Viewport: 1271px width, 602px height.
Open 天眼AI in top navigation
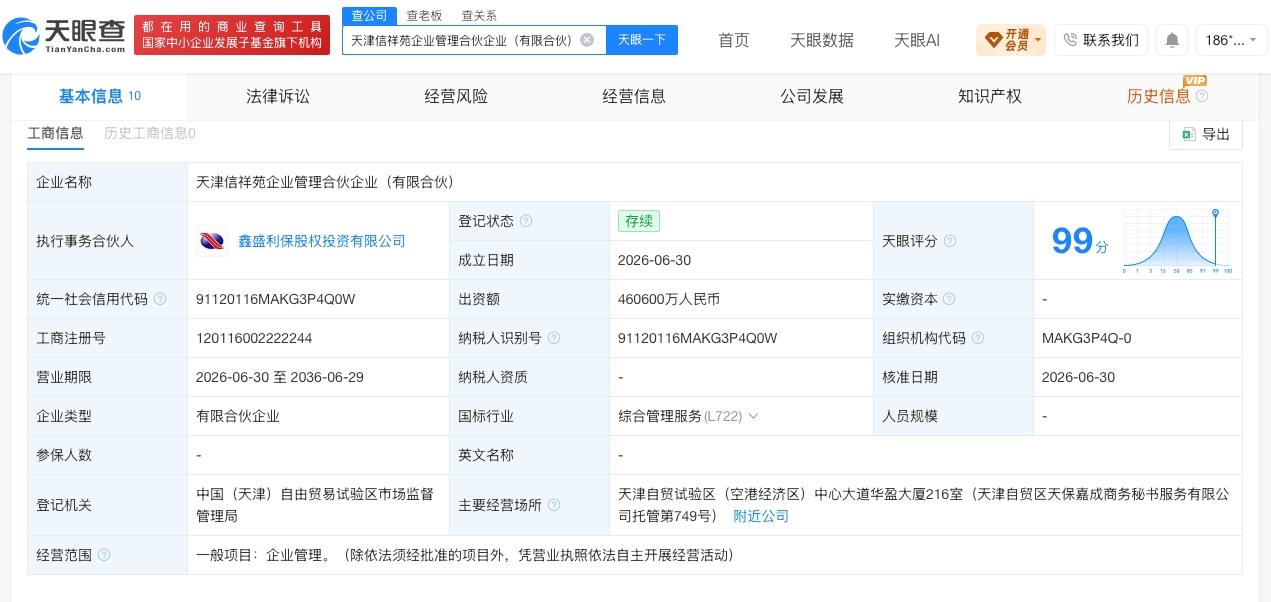[x=917, y=40]
